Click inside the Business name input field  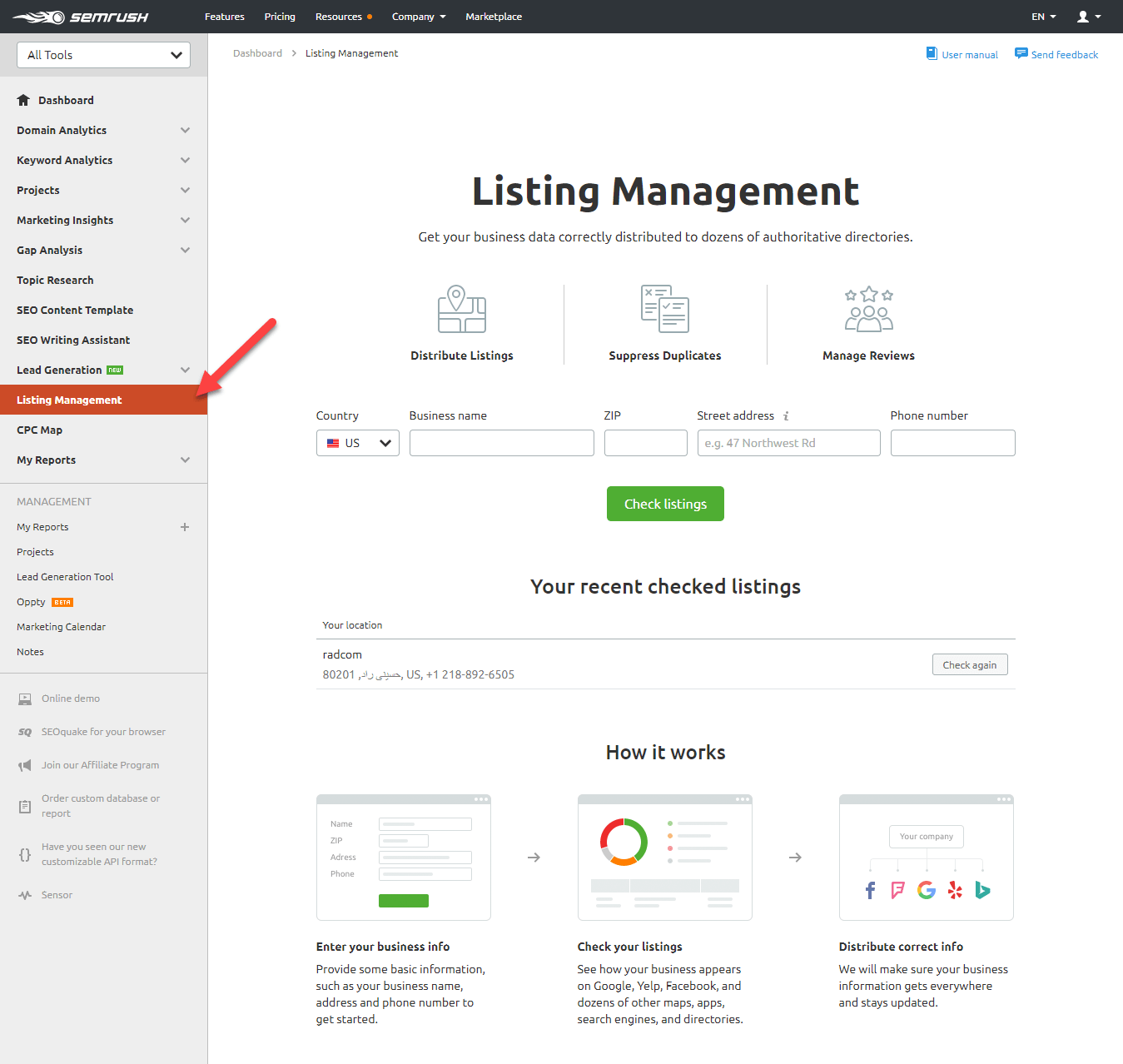click(501, 442)
